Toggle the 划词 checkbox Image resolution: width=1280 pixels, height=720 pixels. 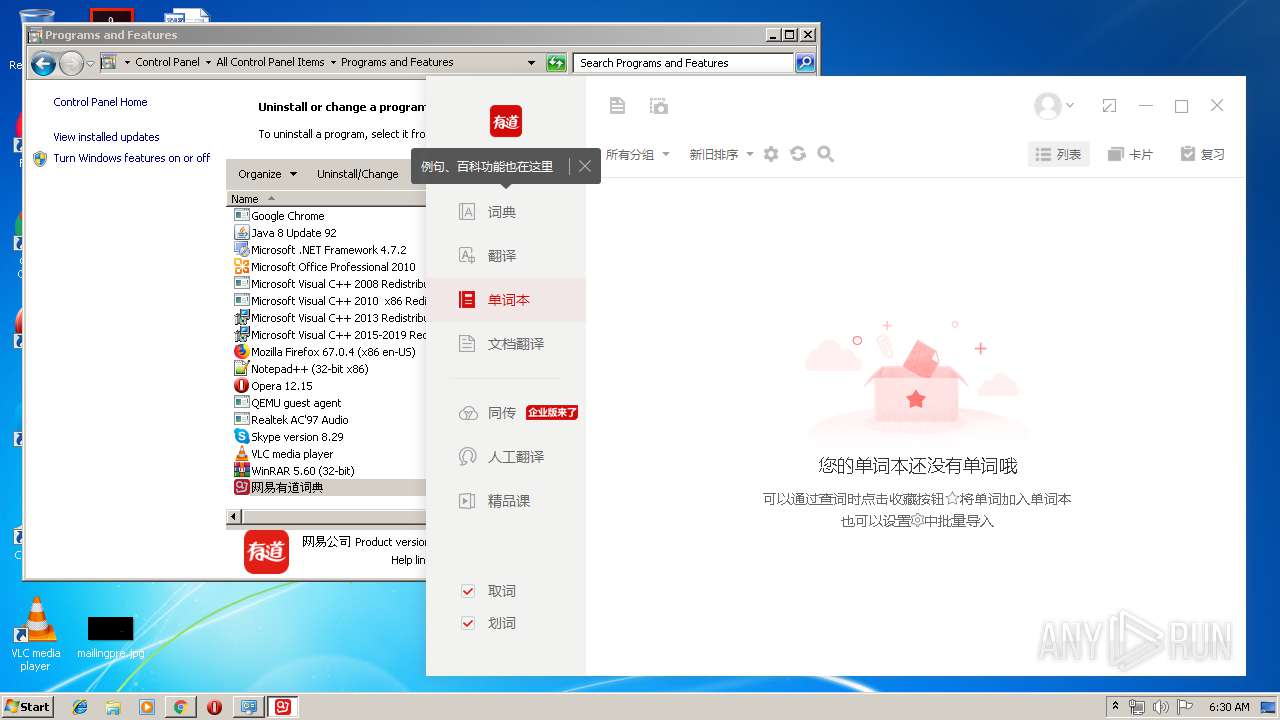[x=467, y=623]
